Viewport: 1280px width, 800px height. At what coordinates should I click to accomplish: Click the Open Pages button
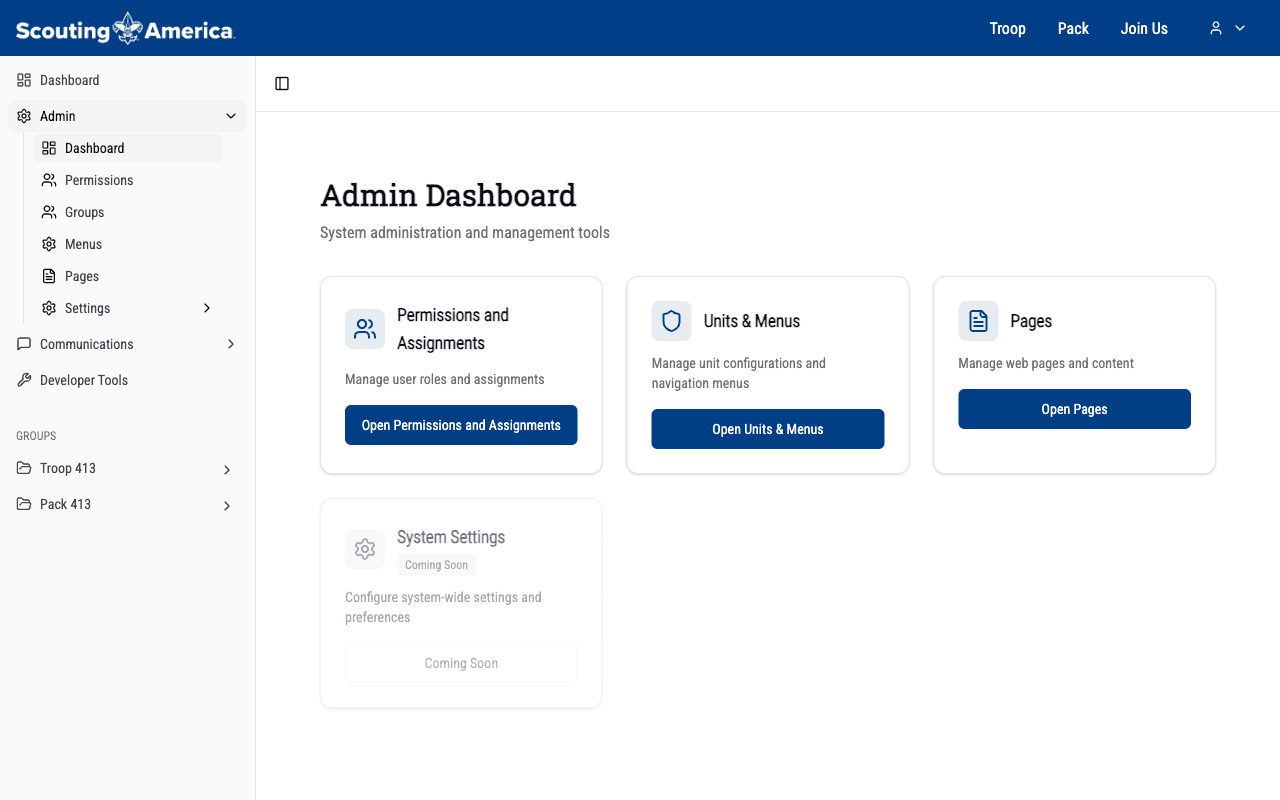pos(1074,409)
